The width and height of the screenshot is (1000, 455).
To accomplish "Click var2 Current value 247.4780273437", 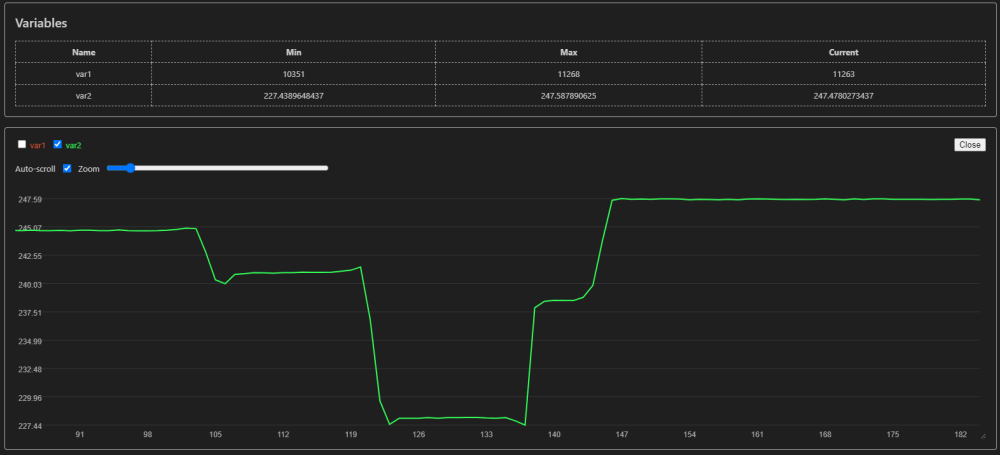I will [843, 95].
